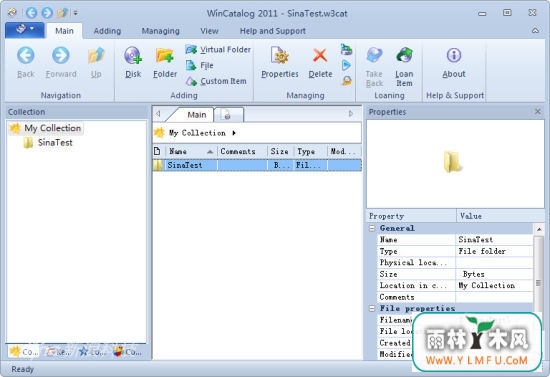Loan the selected item
Viewport: 550px width, 377px height.
(x=404, y=67)
